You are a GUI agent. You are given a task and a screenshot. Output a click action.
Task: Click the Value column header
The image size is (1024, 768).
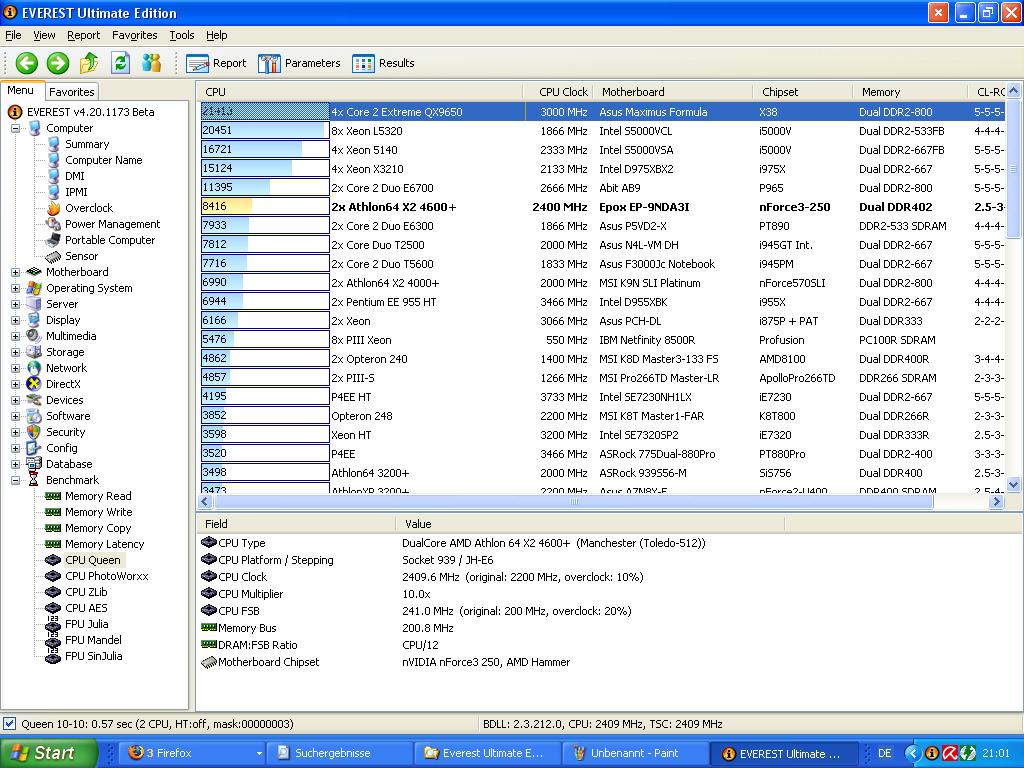(590, 524)
